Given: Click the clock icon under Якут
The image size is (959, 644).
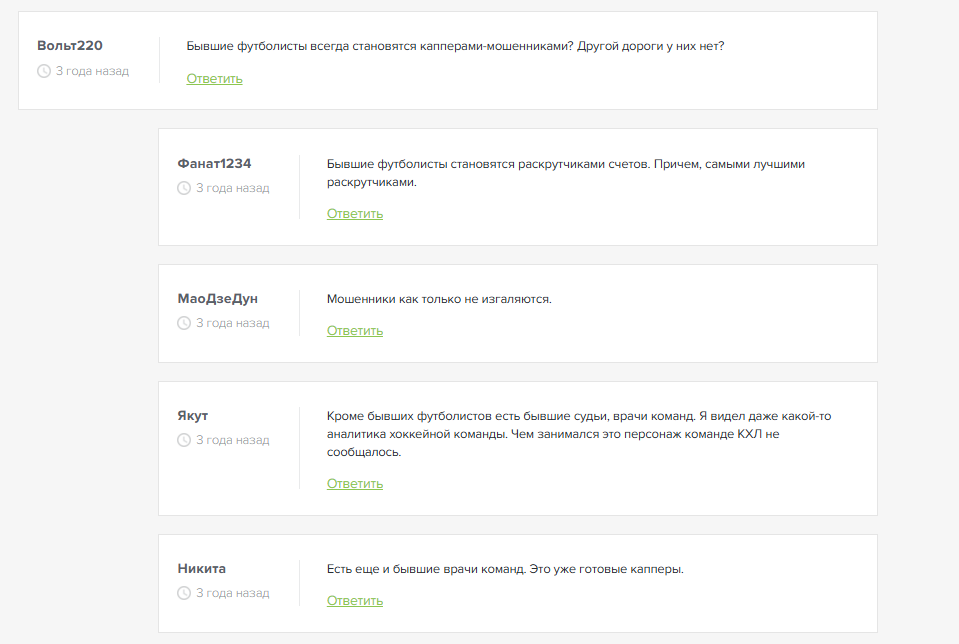Looking at the screenshot, I should point(184,440).
